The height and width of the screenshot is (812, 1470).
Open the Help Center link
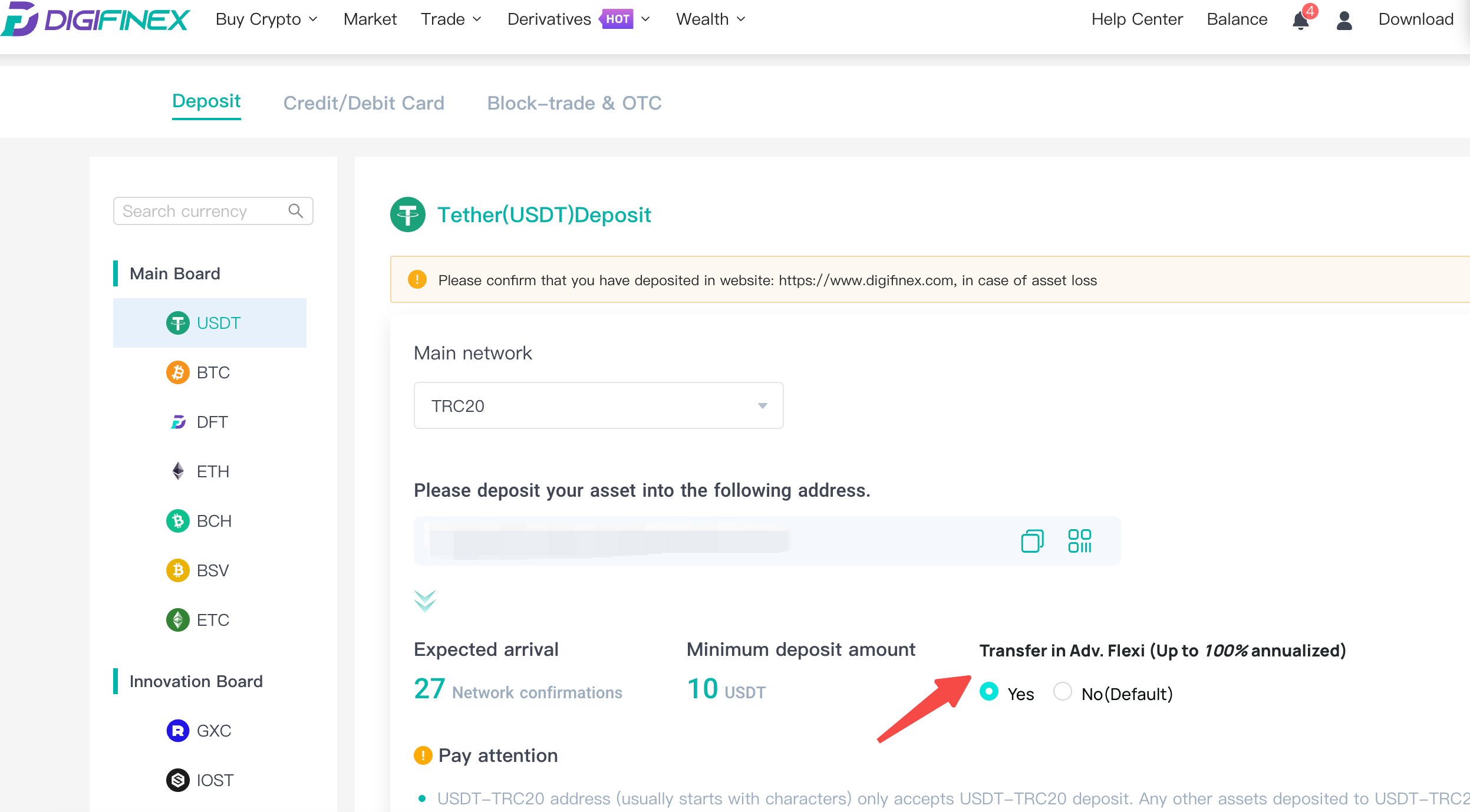(x=1136, y=19)
